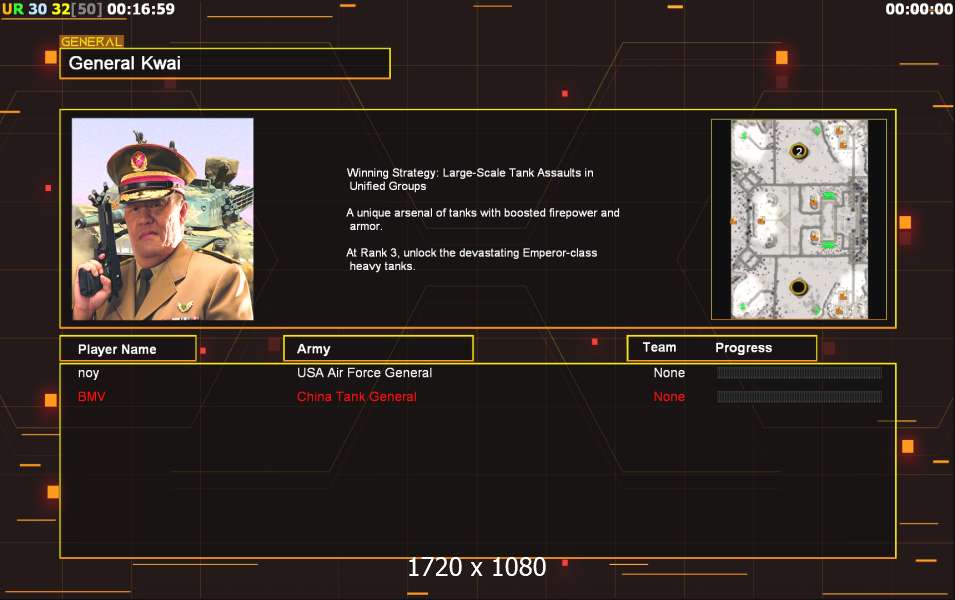Click the snowy map preview thumbnail
The height and width of the screenshot is (600, 955).
(x=798, y=219)
